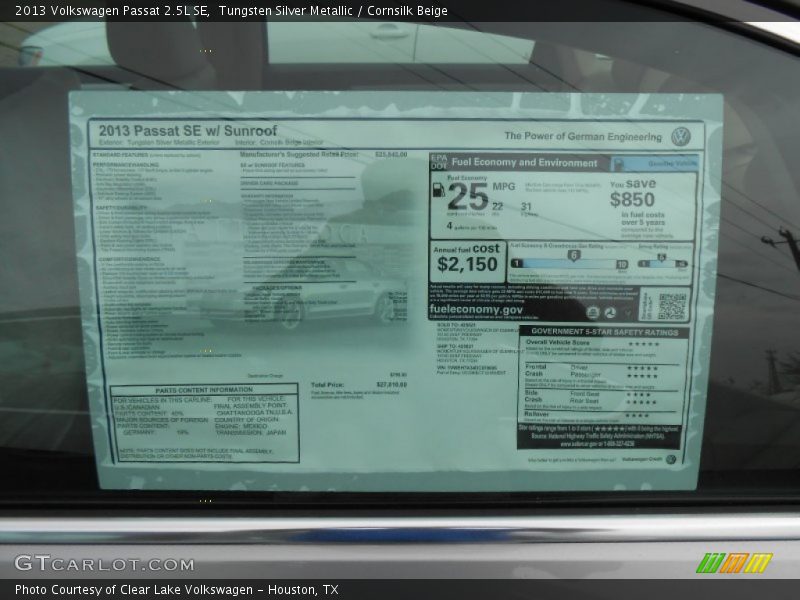Click the Total Price amount
The width and height of the screenshot is (800, 600).
[391, 384]
